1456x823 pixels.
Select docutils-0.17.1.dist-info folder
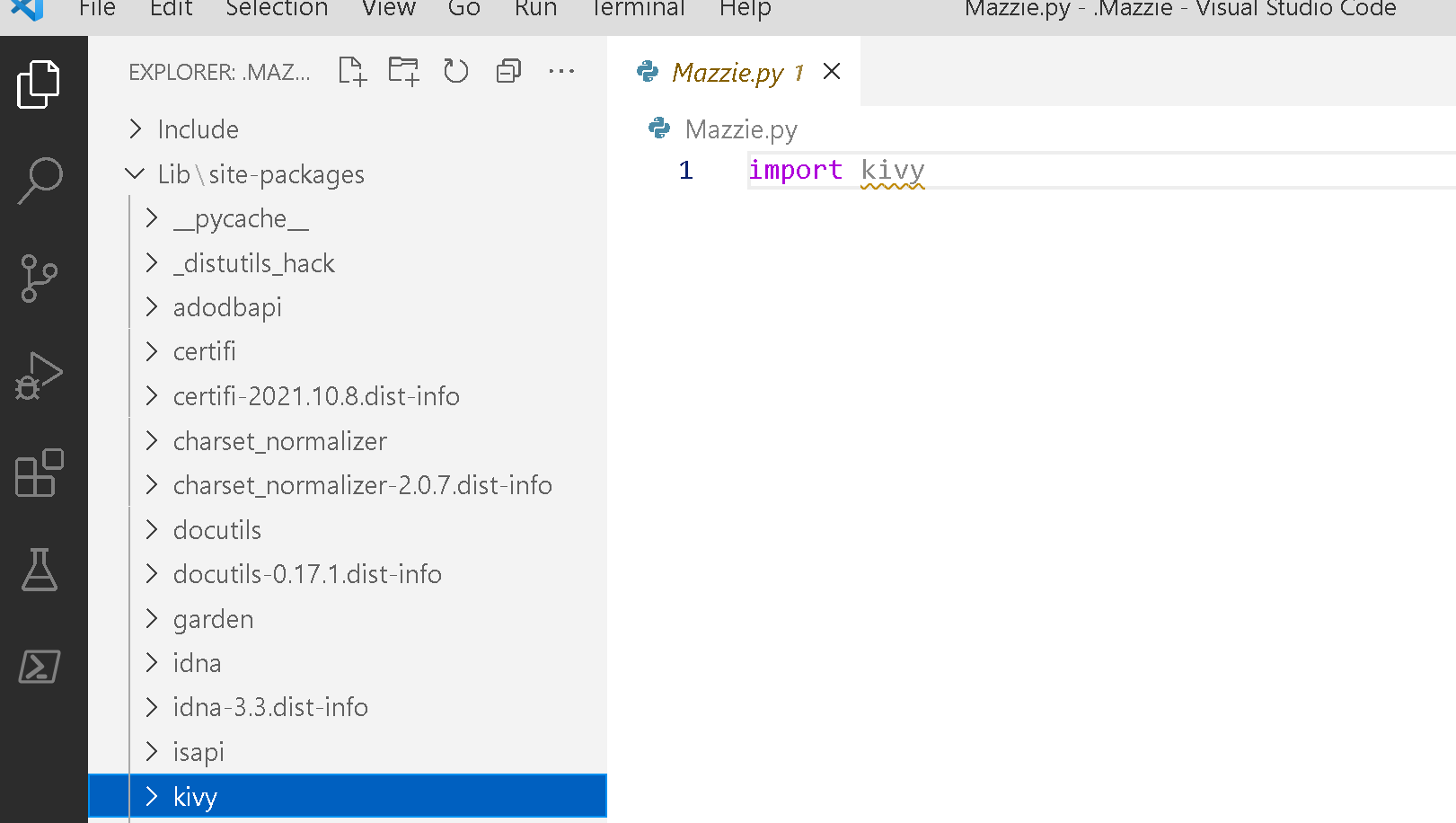coord(307,573)
